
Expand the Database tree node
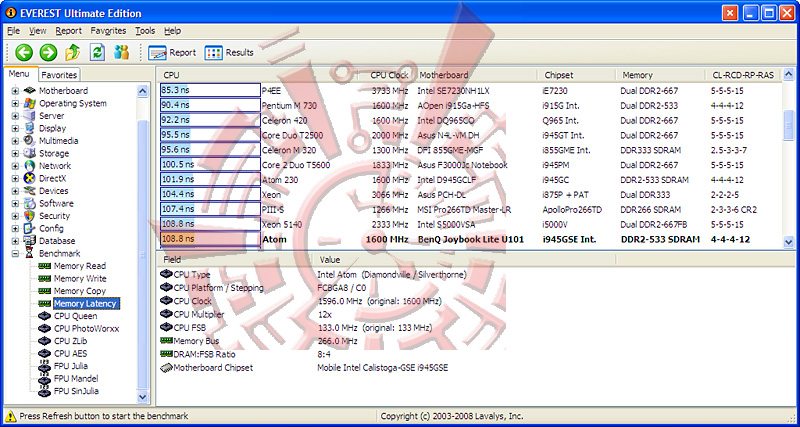click(15, 241)
